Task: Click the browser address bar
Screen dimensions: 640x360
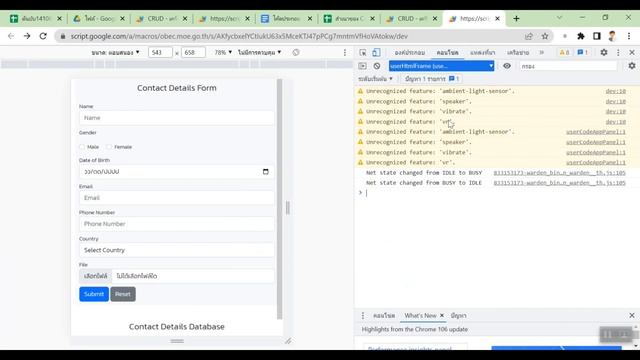Action: [292, 36]
